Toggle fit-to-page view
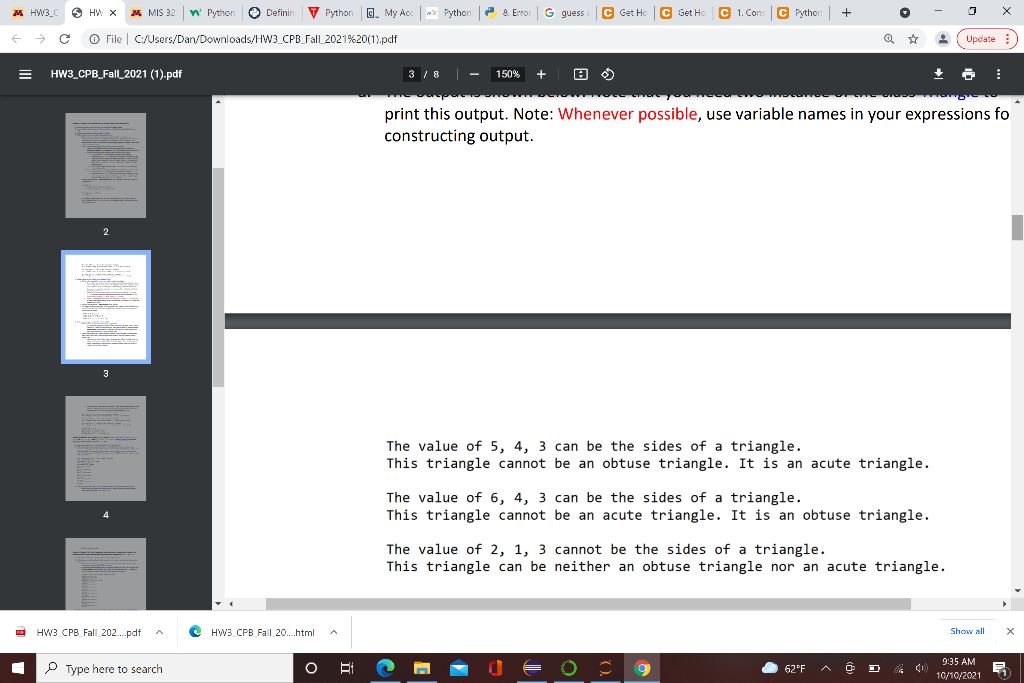The width and height of the screenshot is (1024, 683). tap(581, 73)
